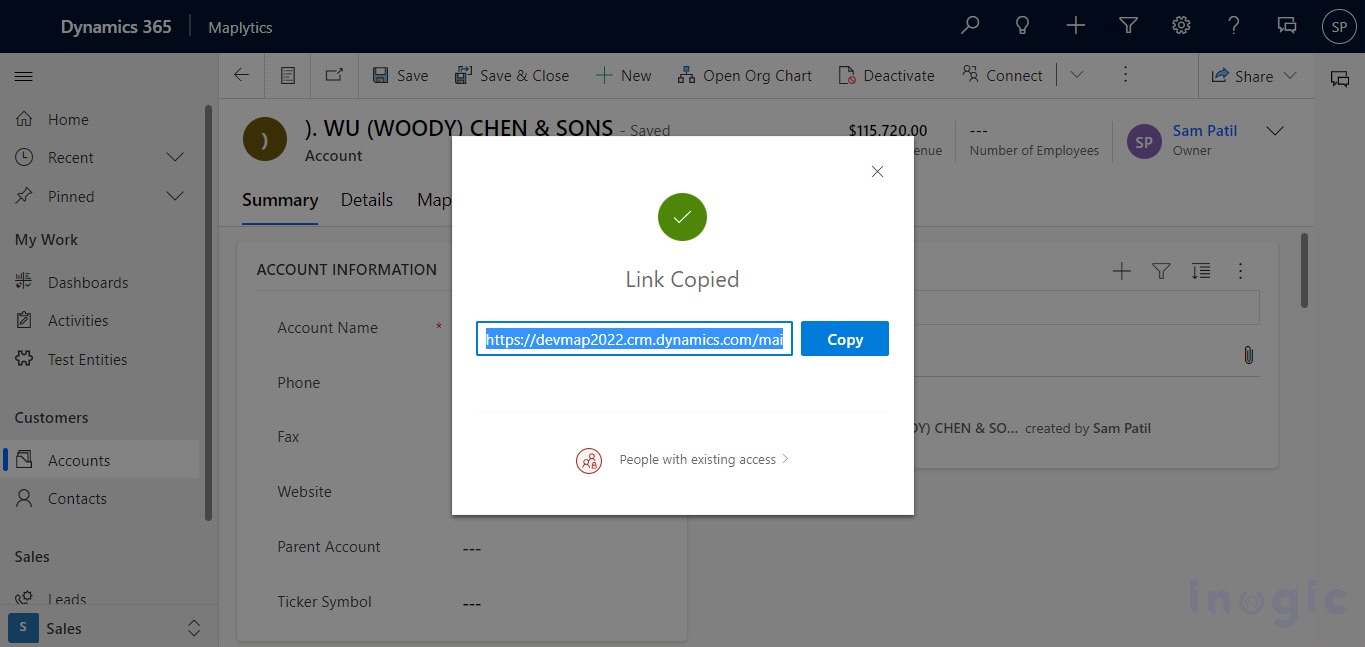
Task: Click the attachment paperclip icon
Action: (x=1248, y=355)
